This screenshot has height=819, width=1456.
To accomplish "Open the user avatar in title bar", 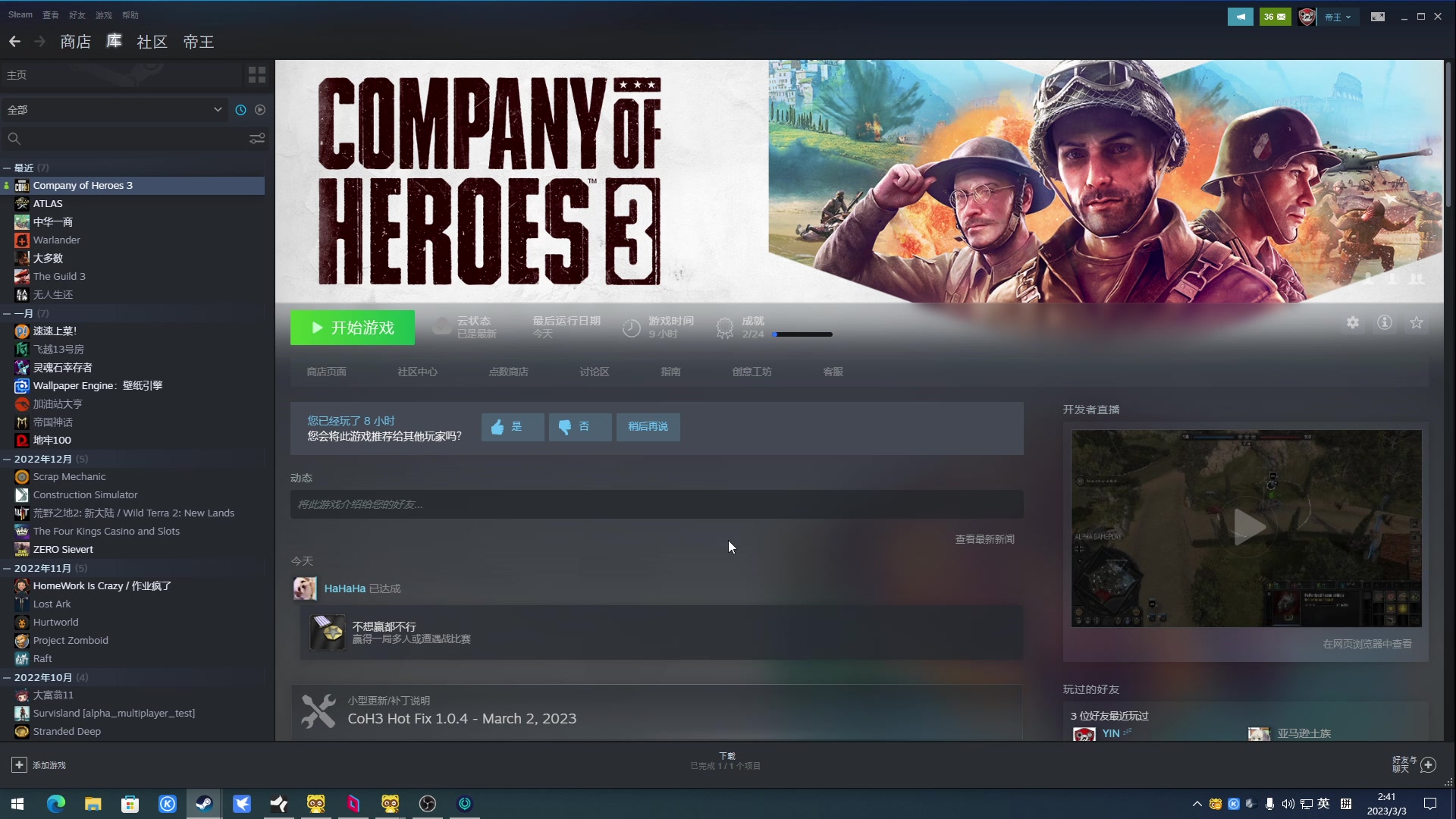I will (x=1307, y=17).
